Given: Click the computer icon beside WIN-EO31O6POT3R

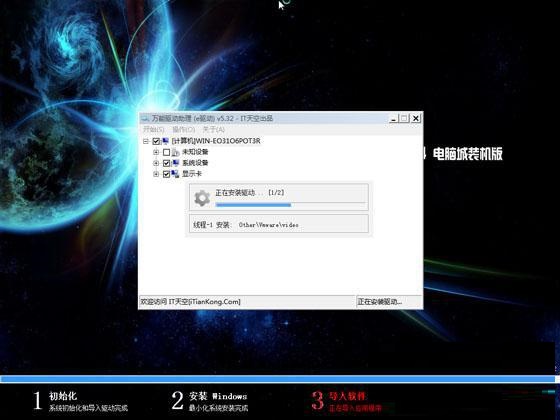Looking at the screenshot, I should tap(165, 141).
